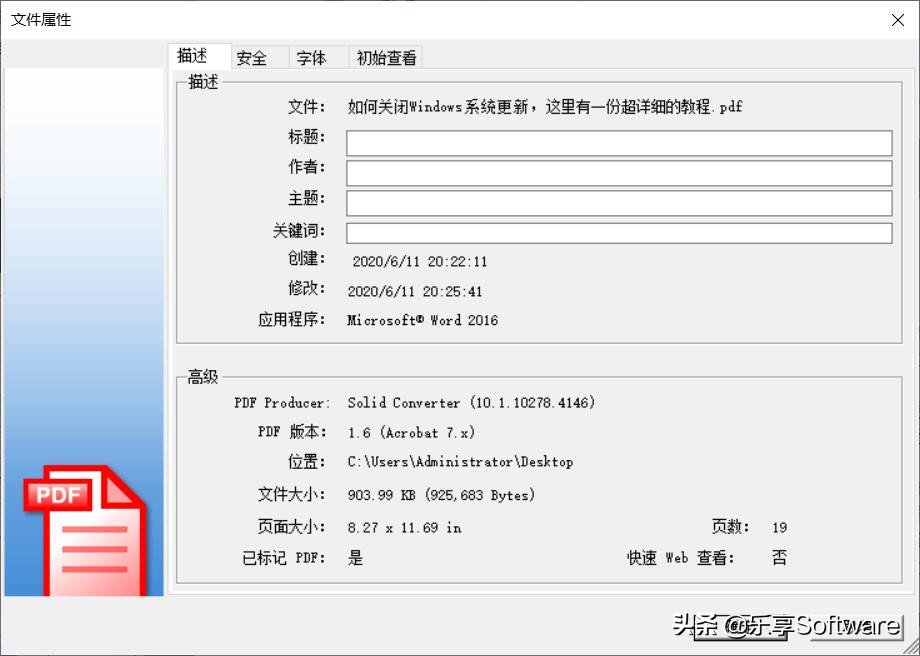Click the 快速 Web 查看 value 否
The image size is (920, 656).
(x=779, y=557)
